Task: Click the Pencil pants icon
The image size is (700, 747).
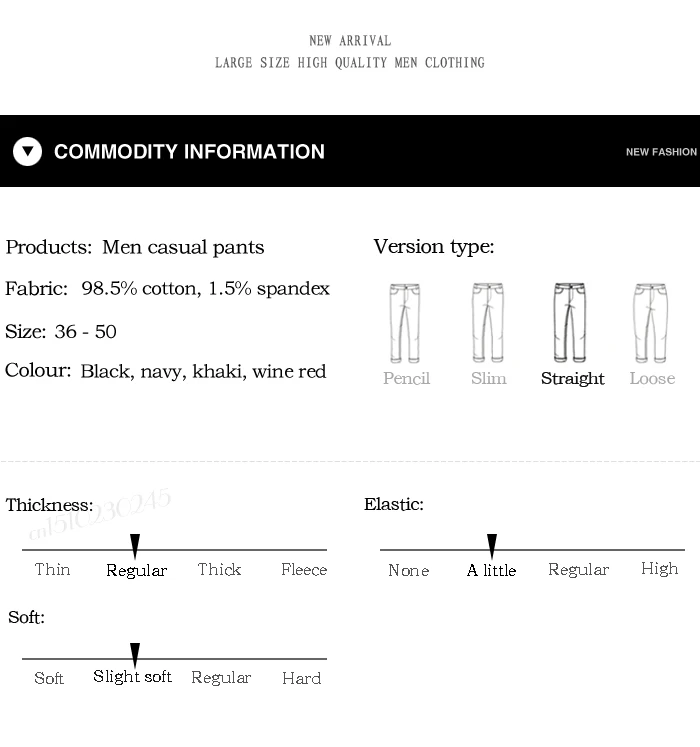Action: [405, 323]
